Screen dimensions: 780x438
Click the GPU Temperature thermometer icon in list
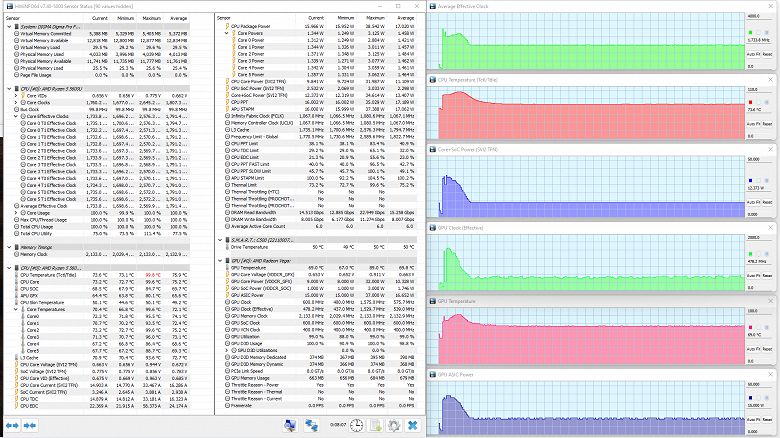[x=227, y=268]
